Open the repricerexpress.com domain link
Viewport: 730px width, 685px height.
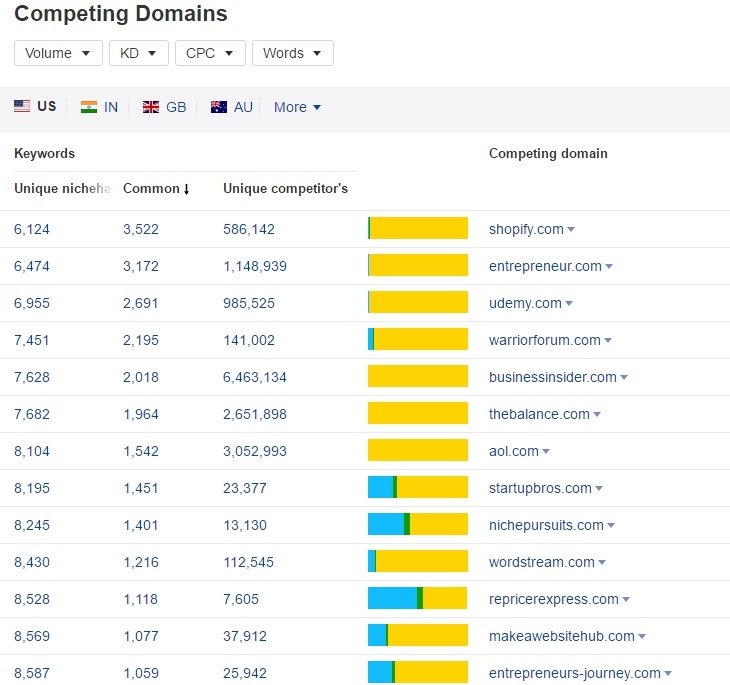(554, 599)
